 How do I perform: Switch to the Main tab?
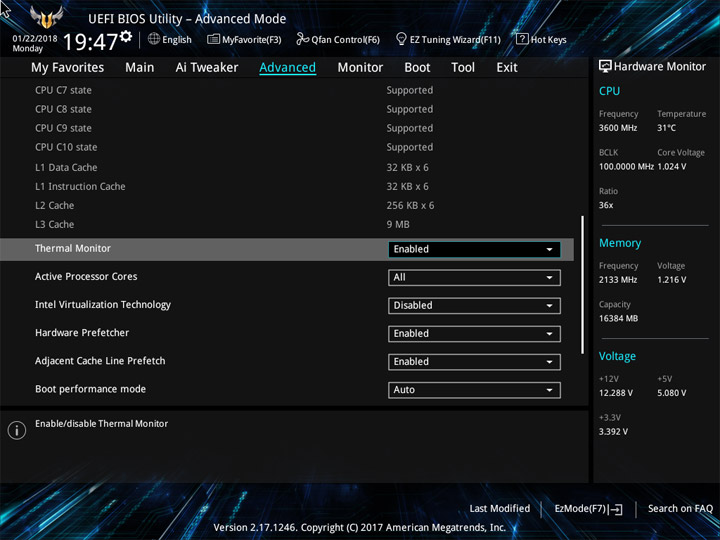(140, 68)
